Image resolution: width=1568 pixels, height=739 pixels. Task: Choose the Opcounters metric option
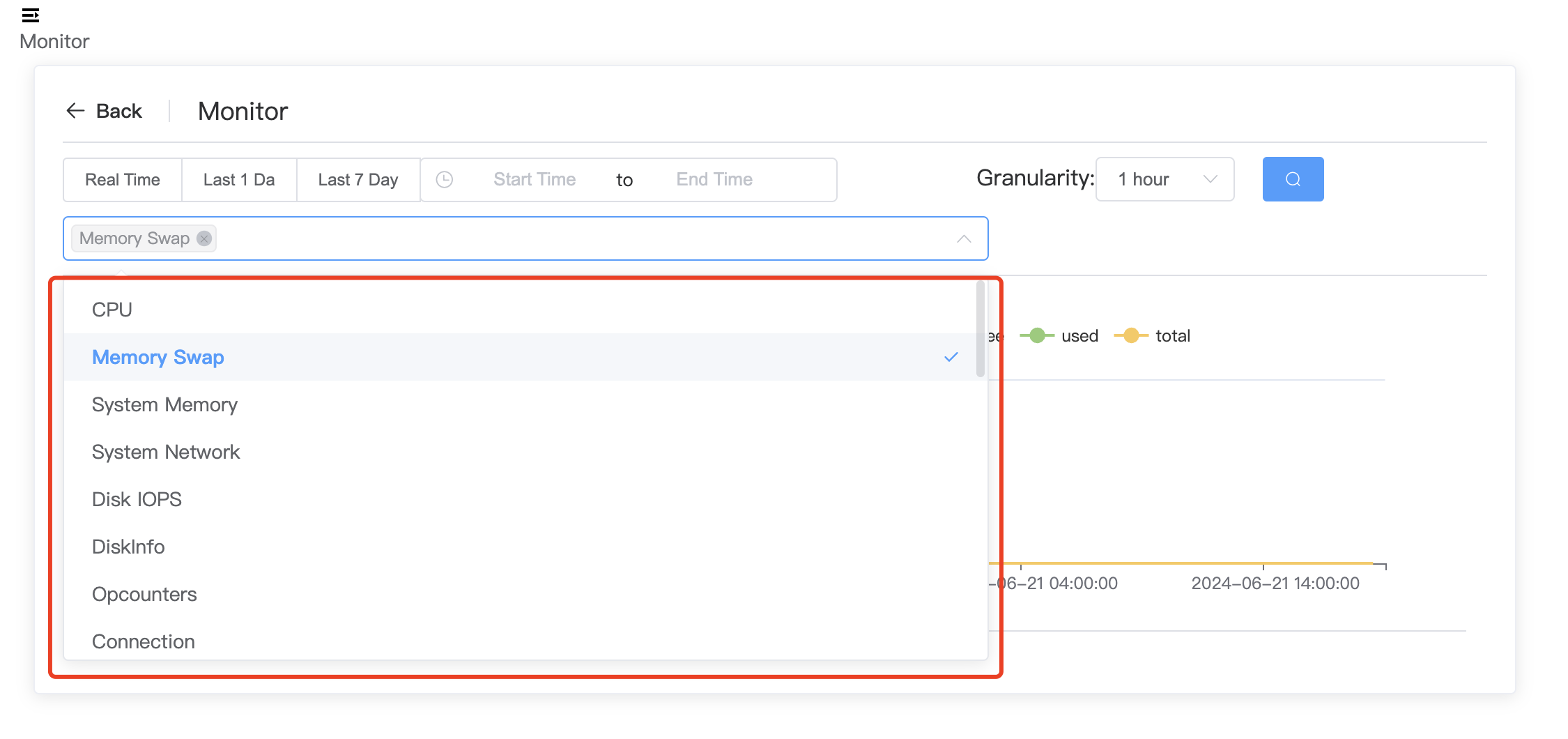coord(144,594)
